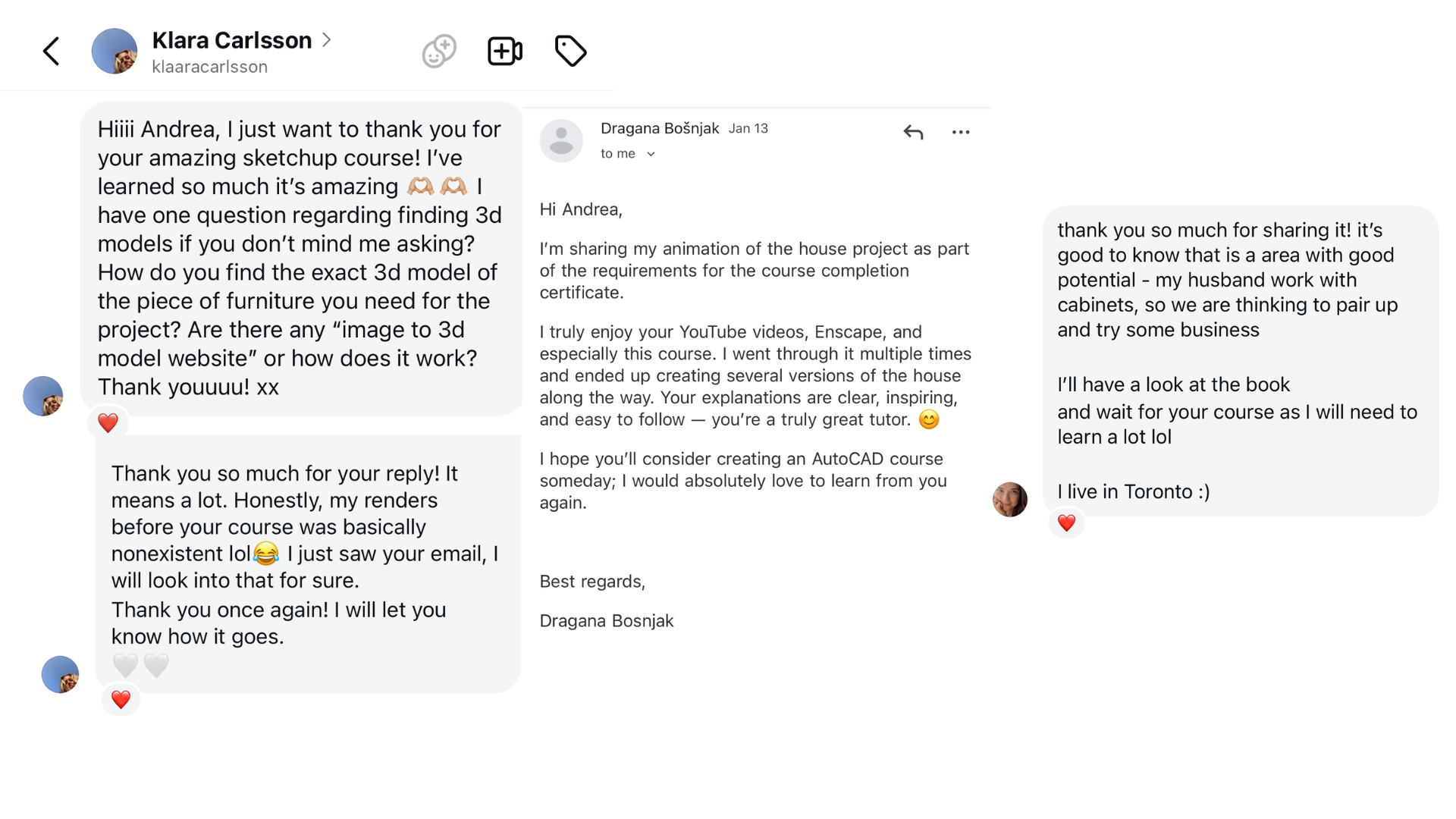1456x819 pixels.
Task: Open Klara Carlsson's header profile picture
Action: [x=115, y=51]
